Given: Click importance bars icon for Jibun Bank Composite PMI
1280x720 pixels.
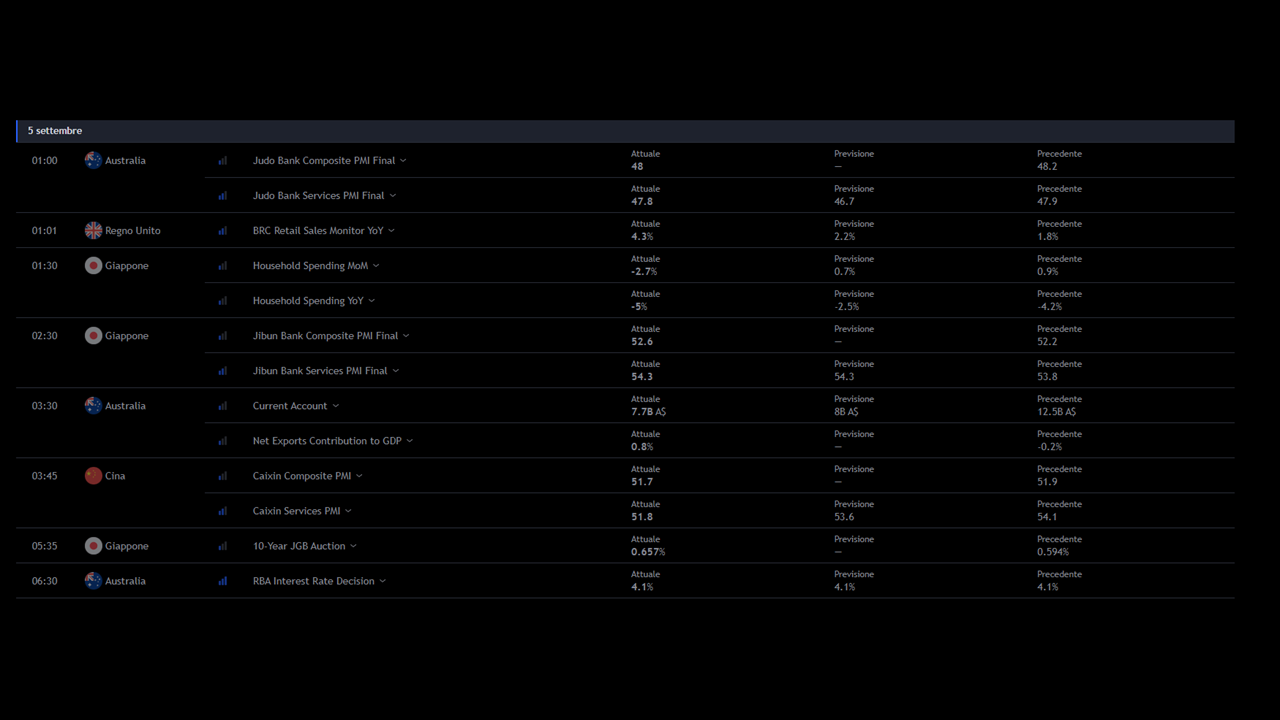Looking at the screenshot, I should tap(223, 336).
